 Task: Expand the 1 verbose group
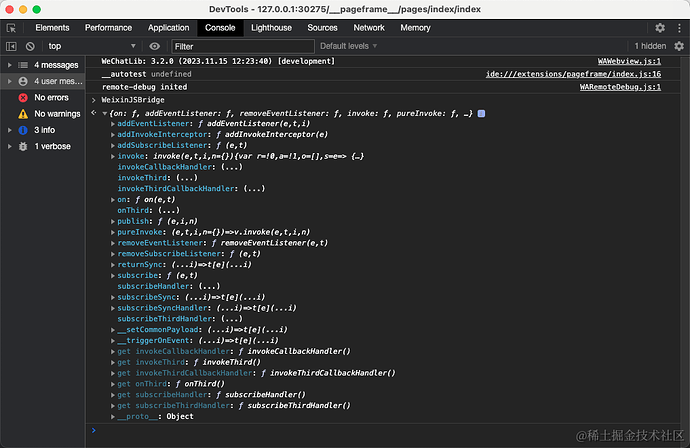tap(10, 147)
